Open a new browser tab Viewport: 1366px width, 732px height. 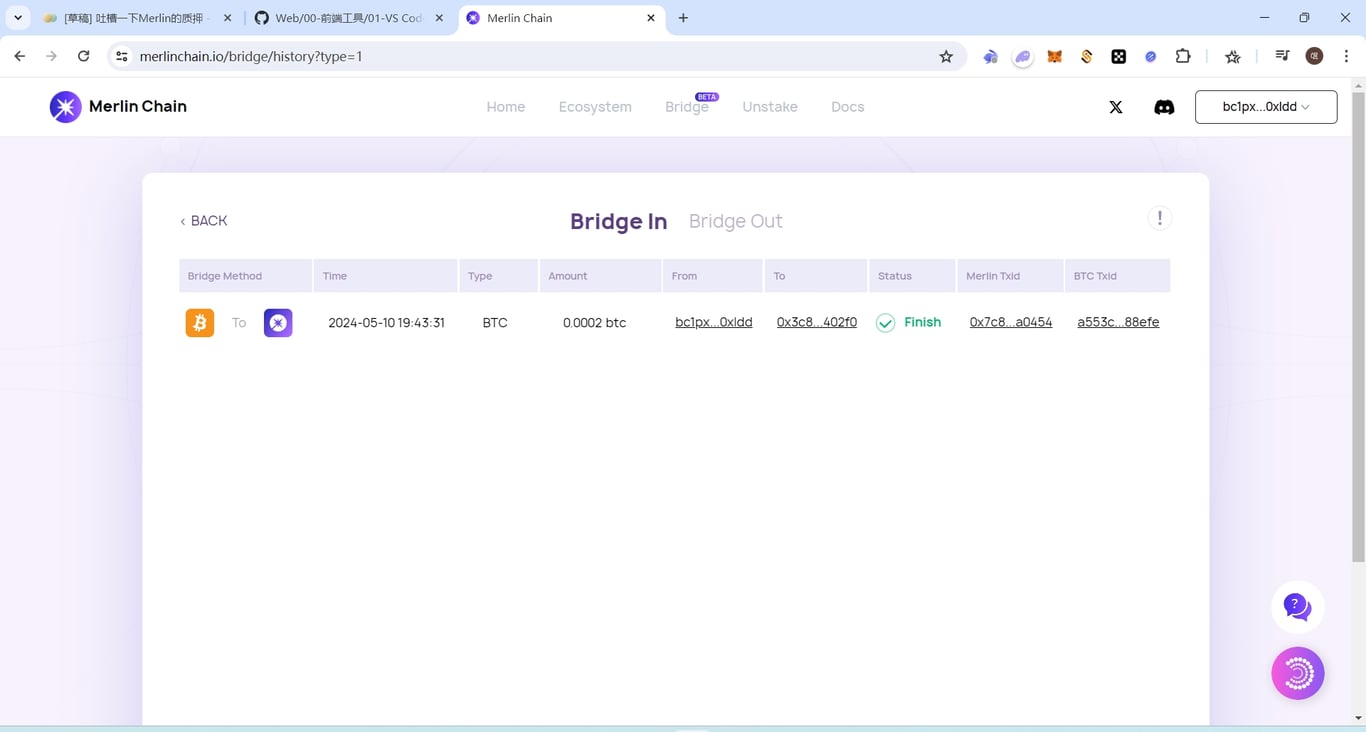point(684,18)
